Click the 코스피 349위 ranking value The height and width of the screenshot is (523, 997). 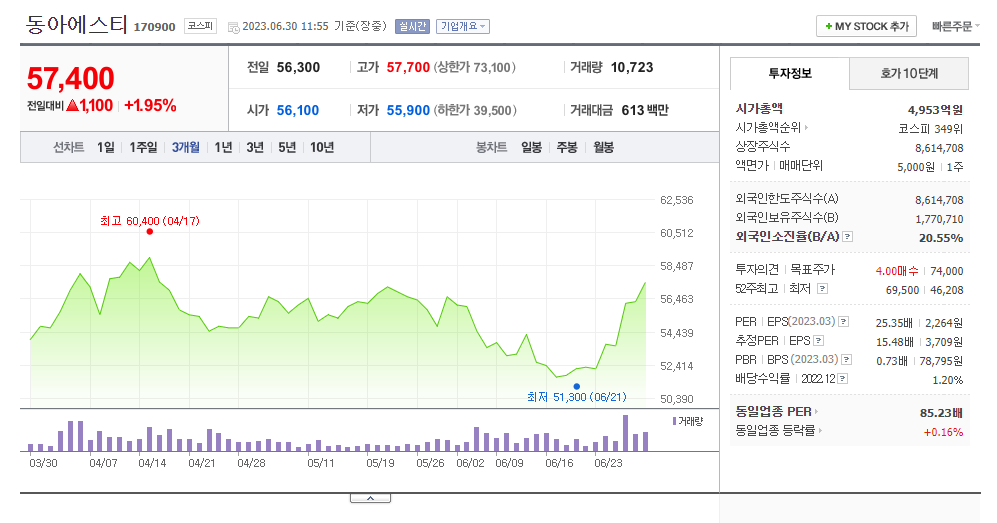[x=930, y=129]
